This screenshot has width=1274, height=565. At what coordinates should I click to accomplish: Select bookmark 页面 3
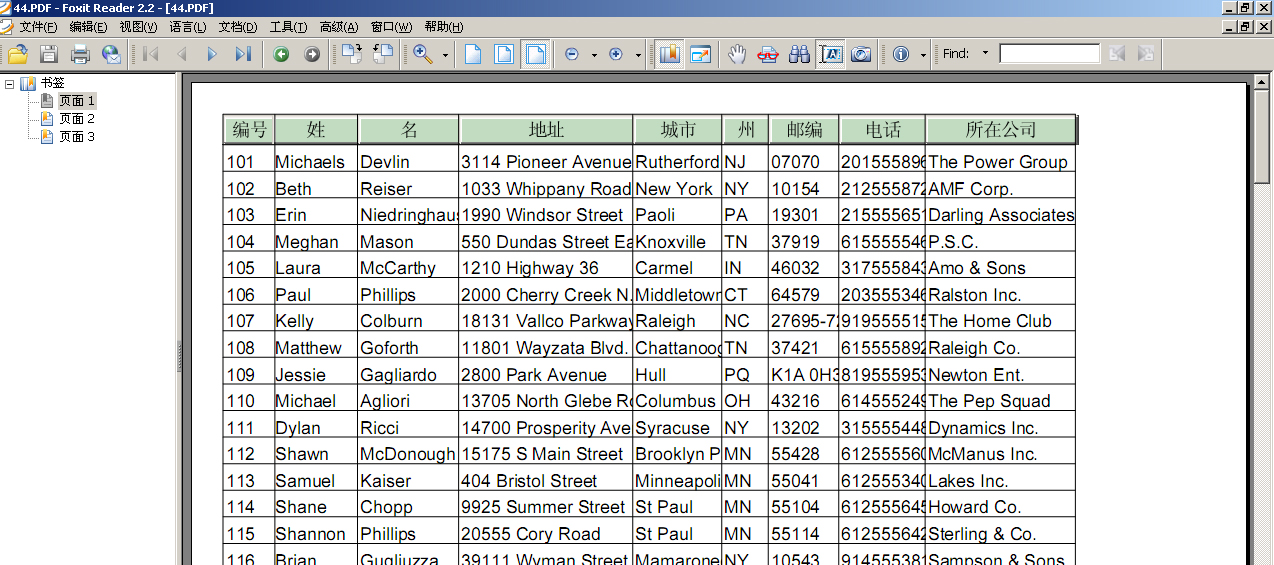76,137
